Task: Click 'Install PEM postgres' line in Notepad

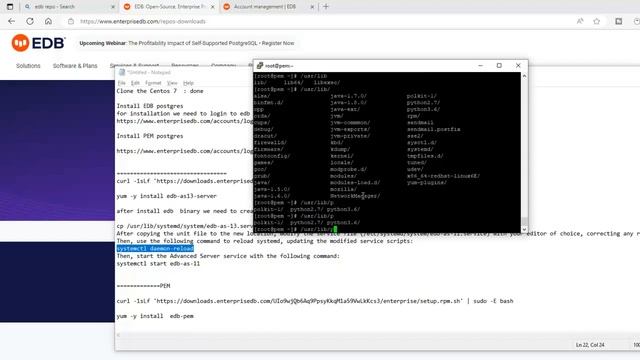Action: click(150, 136)
